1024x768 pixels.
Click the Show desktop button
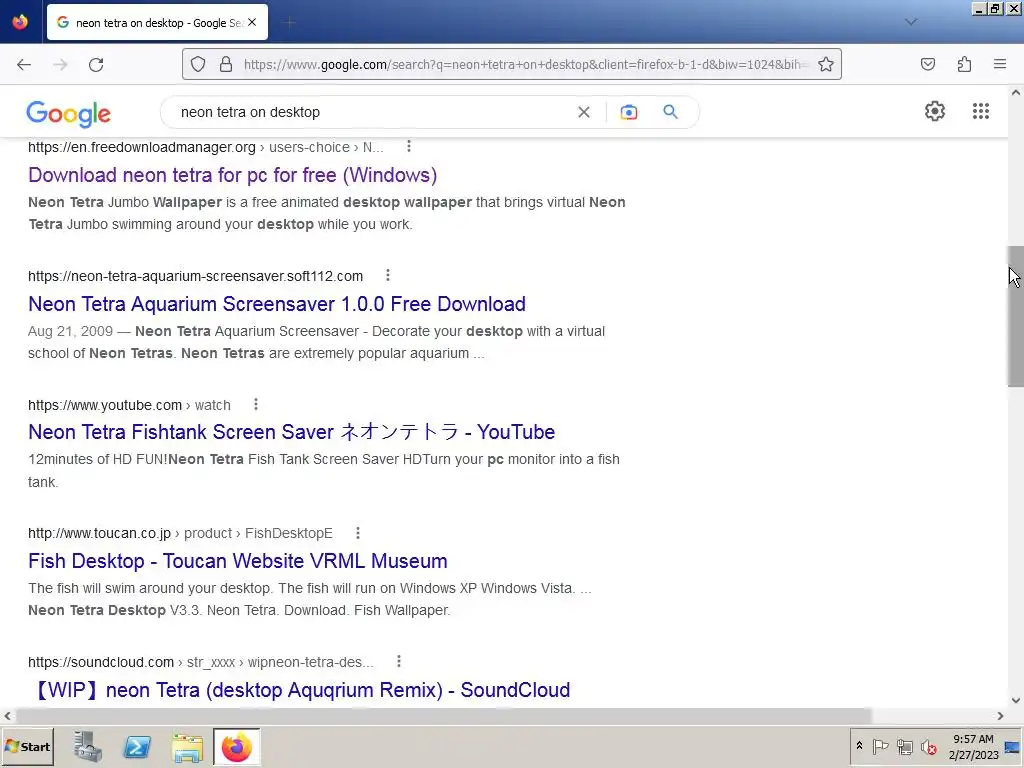click(x=1014, y=746)
